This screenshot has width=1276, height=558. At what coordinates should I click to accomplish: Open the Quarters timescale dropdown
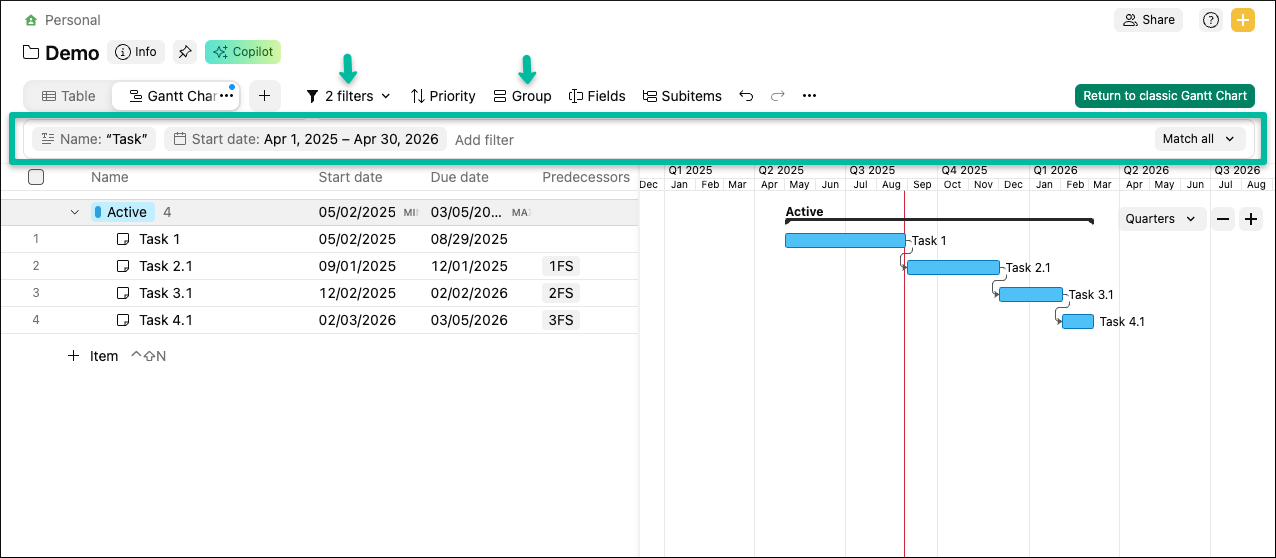click(x=1162, y=219)
